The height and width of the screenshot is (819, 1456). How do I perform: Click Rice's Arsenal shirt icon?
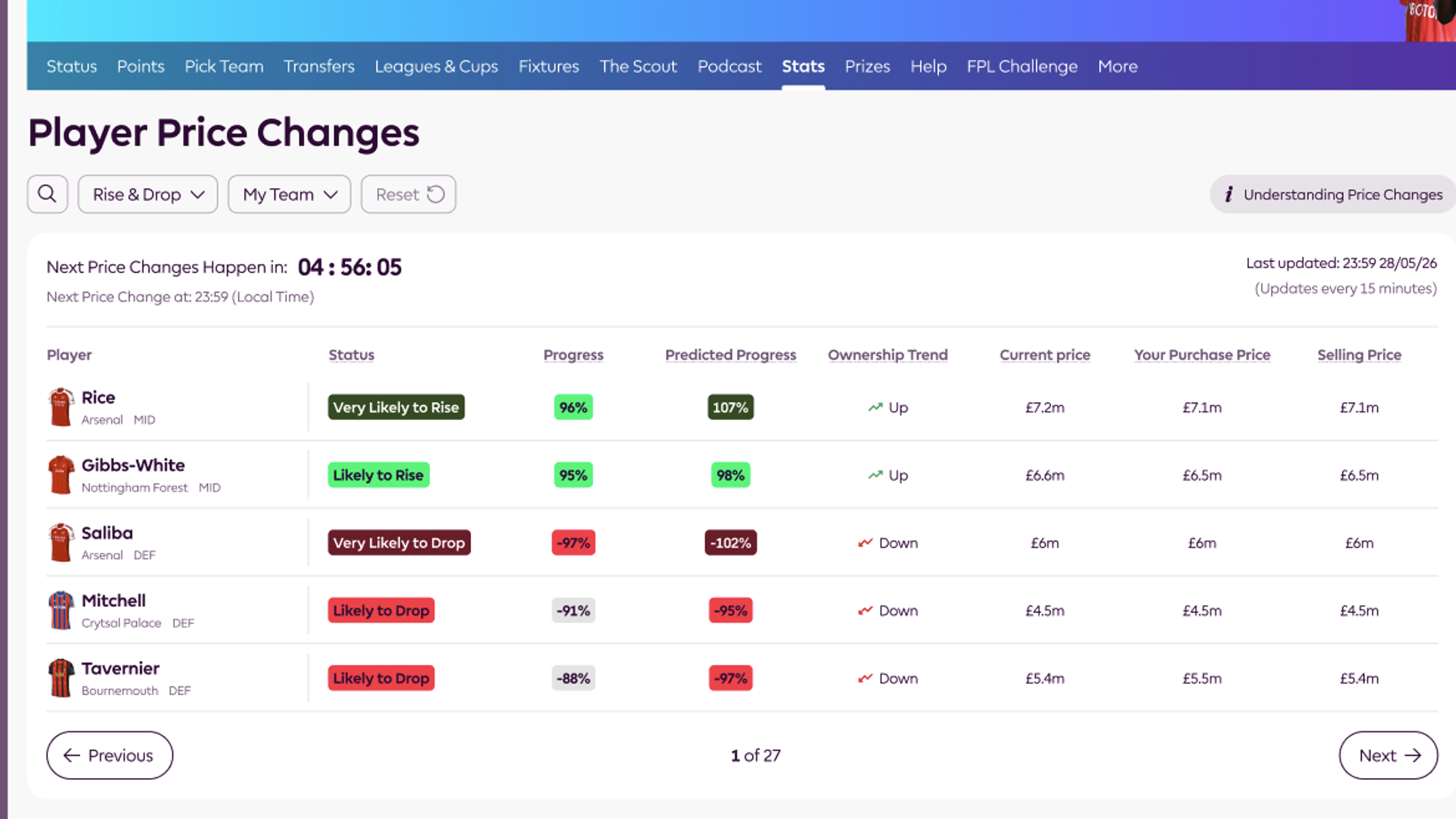[x=61, y=407]
